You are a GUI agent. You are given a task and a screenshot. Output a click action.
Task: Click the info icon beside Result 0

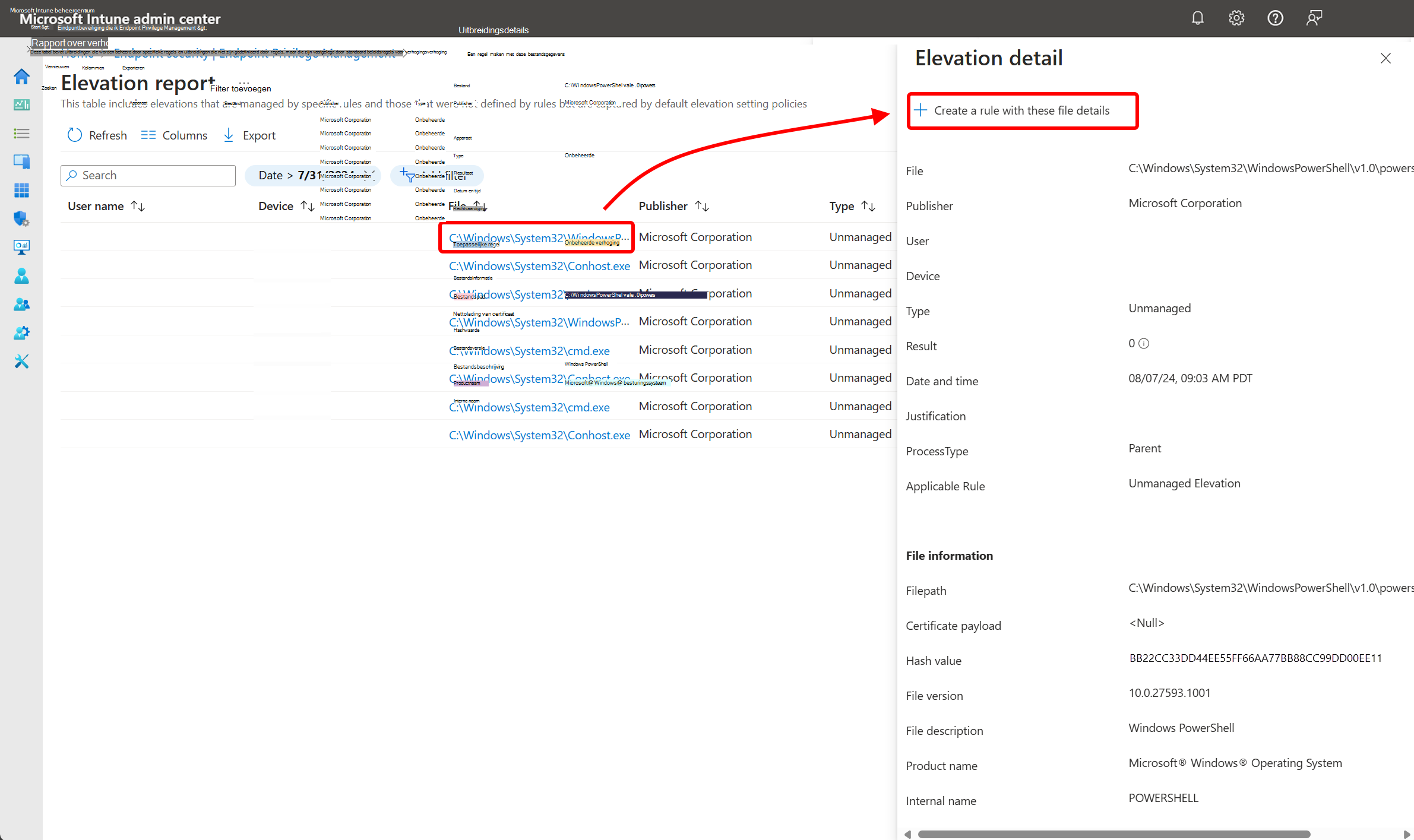[x=1144, y=344]
